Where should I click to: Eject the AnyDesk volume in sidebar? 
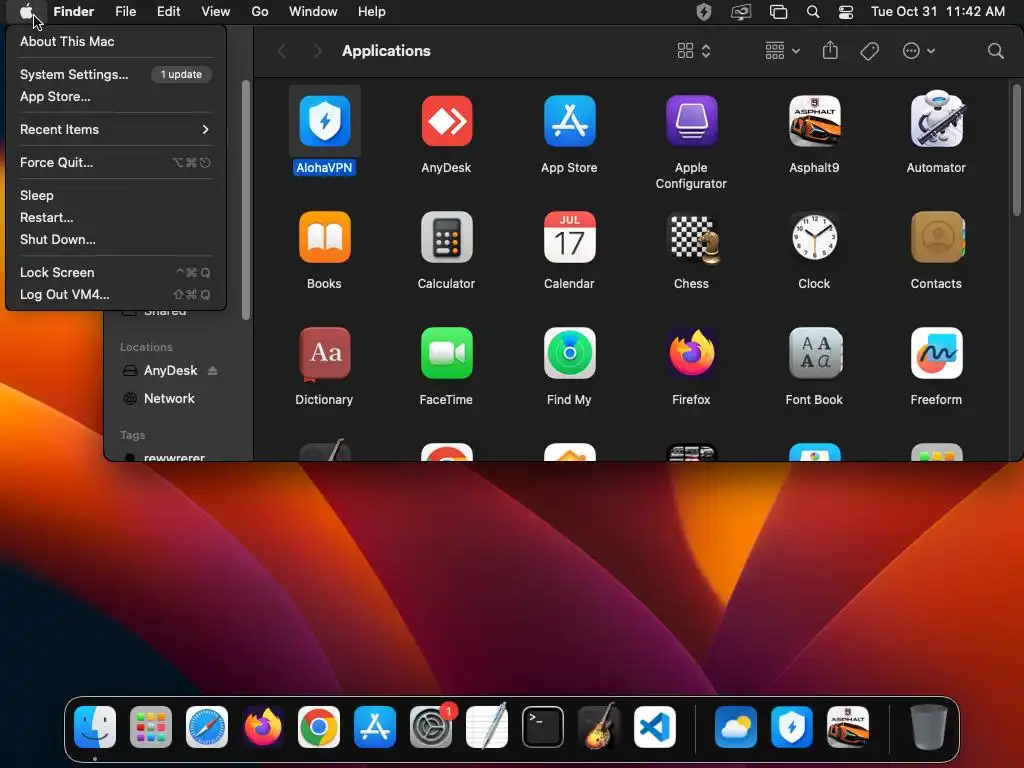tap(212, 371)
